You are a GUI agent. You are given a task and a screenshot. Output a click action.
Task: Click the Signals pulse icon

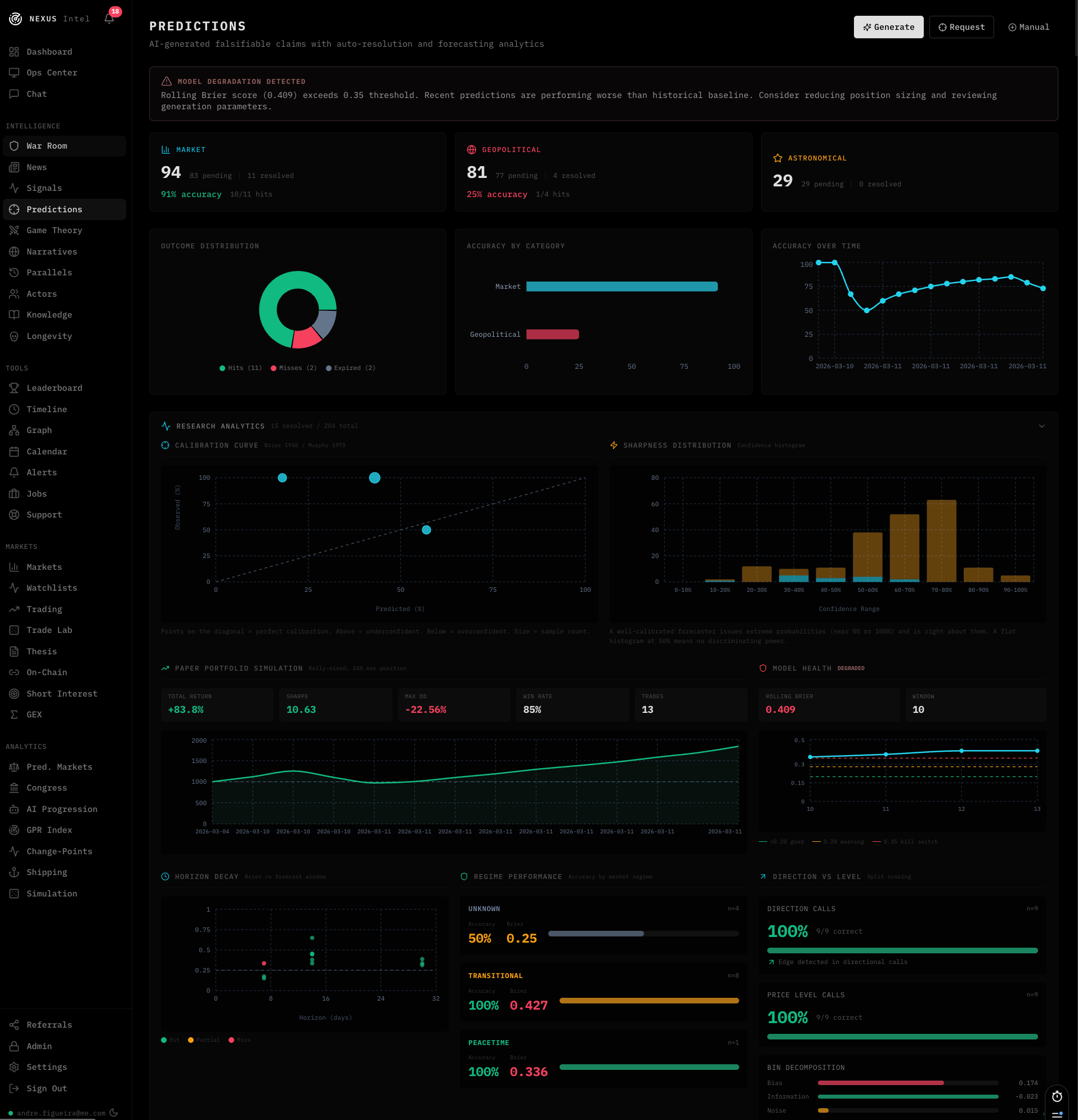point(14,188)
